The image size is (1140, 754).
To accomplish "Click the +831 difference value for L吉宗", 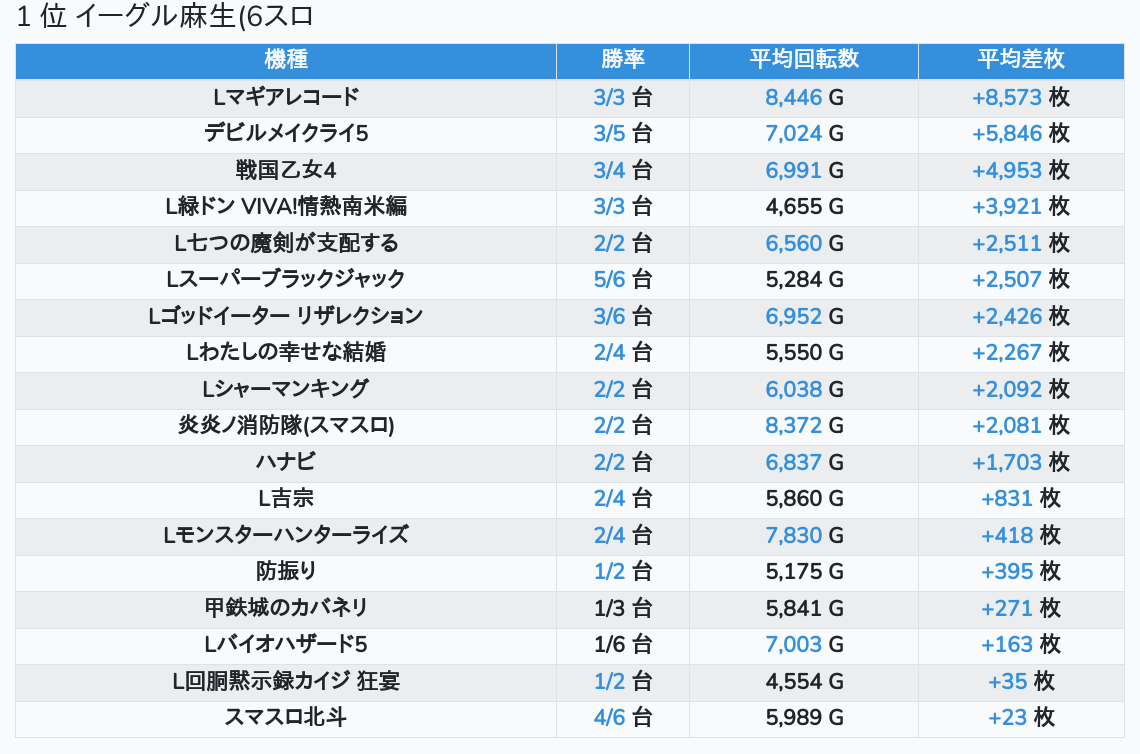I will [1007, 498].
